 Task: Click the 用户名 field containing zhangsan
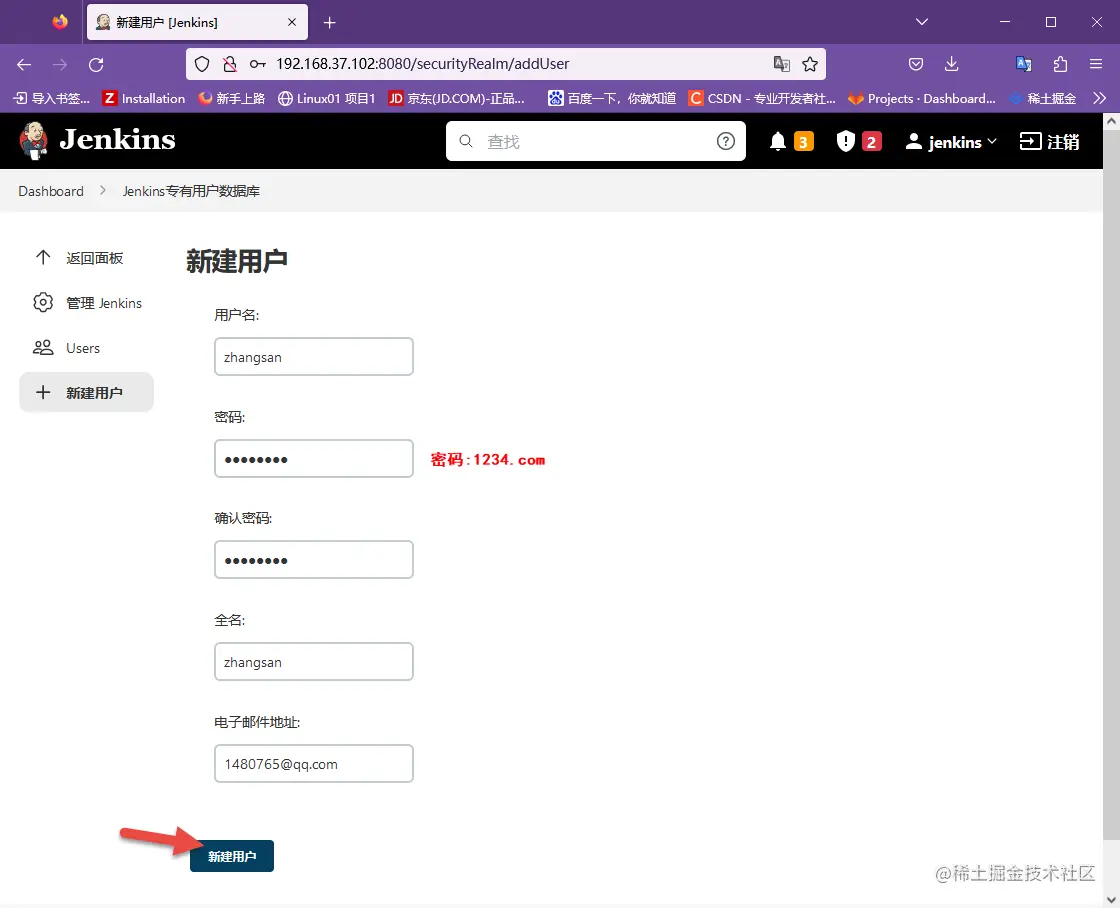tap(314, 356)
